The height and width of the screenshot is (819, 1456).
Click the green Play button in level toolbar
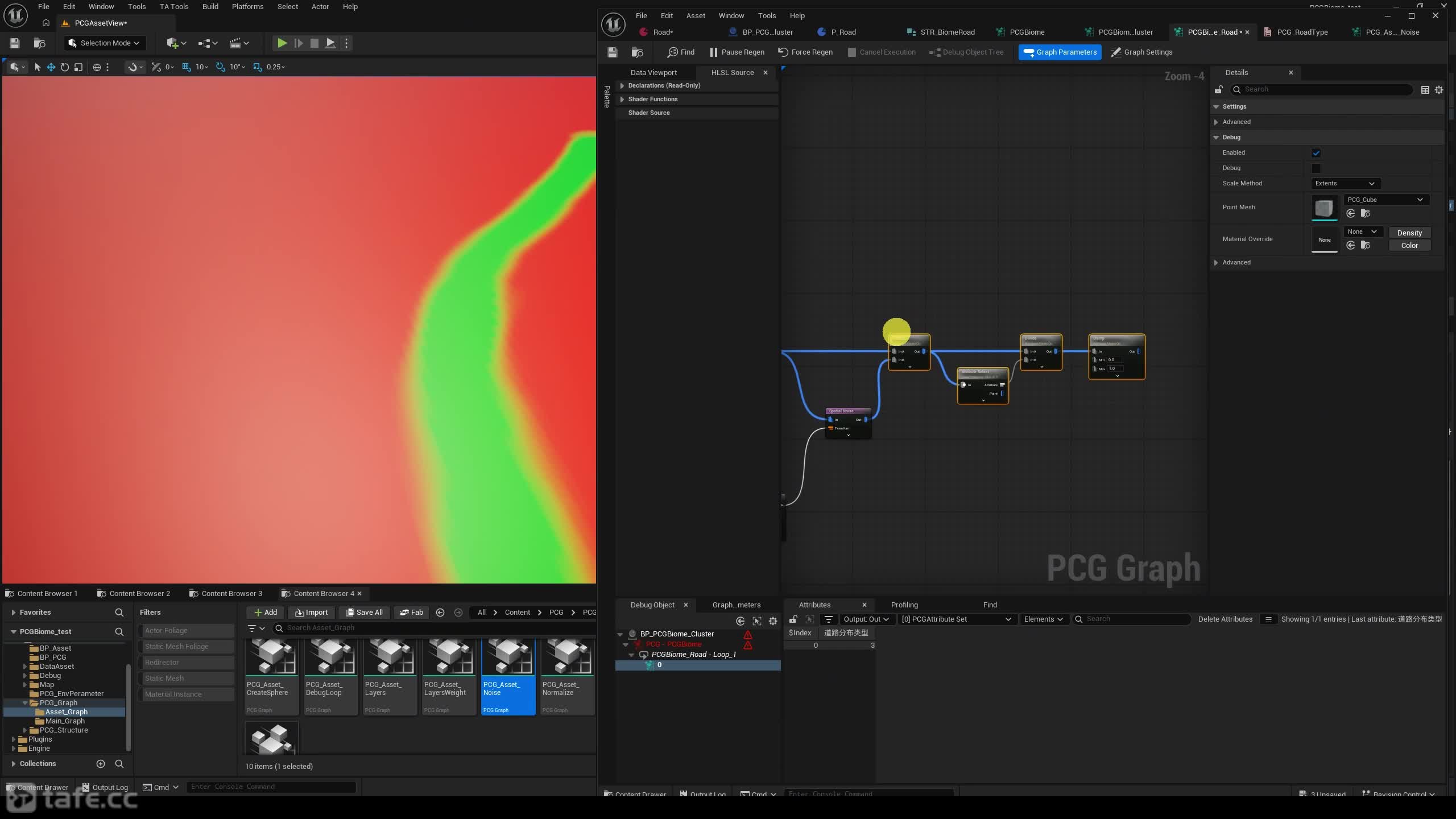(282, 43)
